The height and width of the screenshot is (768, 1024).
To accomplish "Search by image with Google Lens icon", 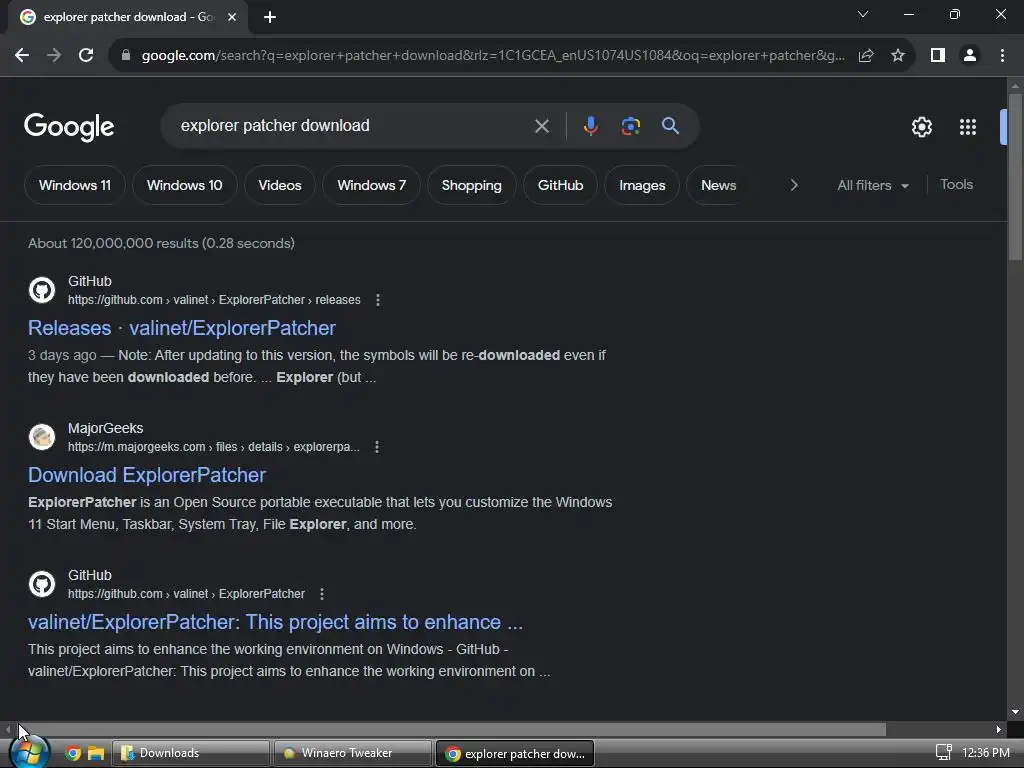I will pos(630,126).
